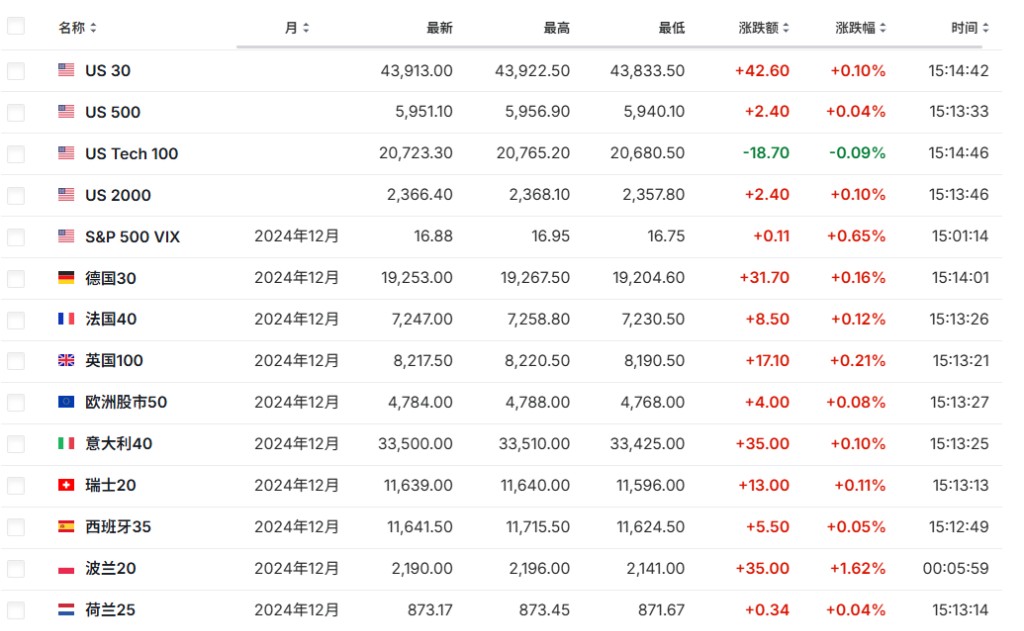Click the 最高 column header

(556, 27)
